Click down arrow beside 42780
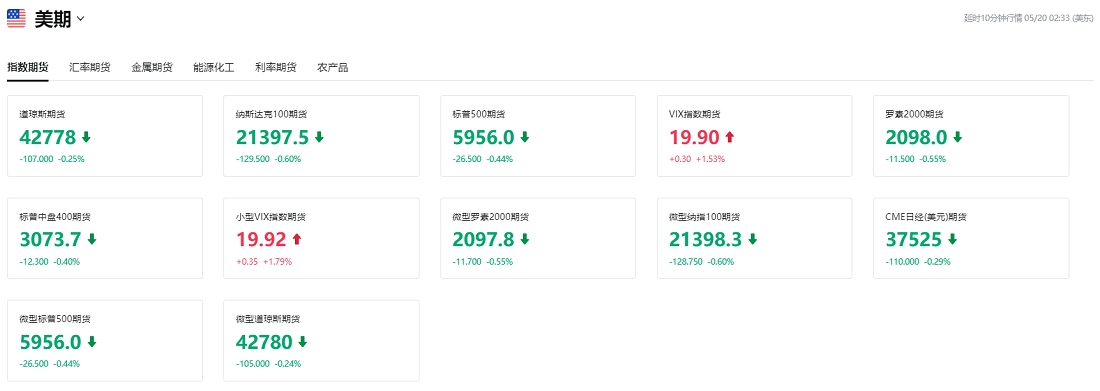The image size is (1100, 391). point(302,342)
